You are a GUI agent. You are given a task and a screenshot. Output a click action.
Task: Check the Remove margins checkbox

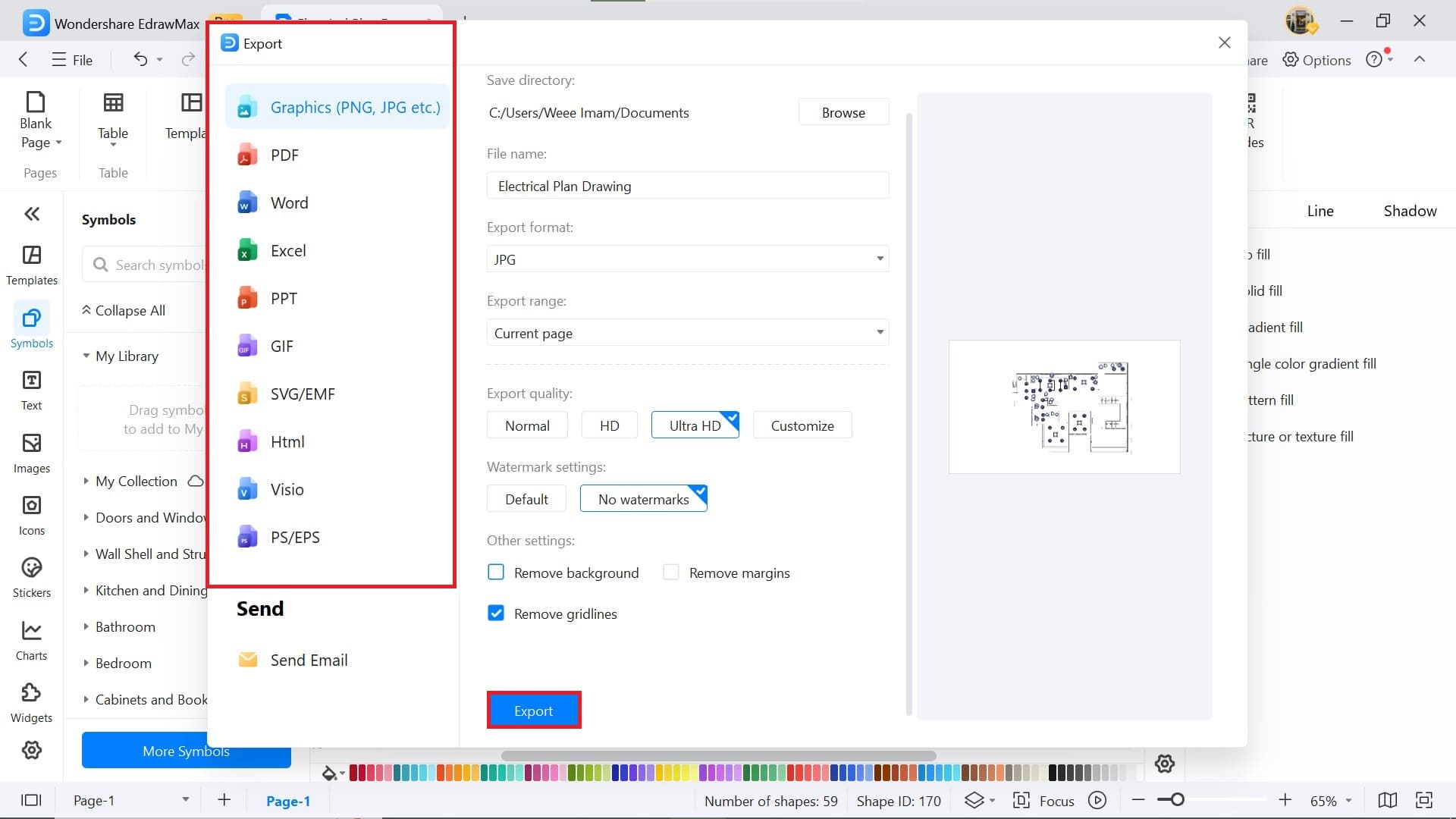(671, 572)
